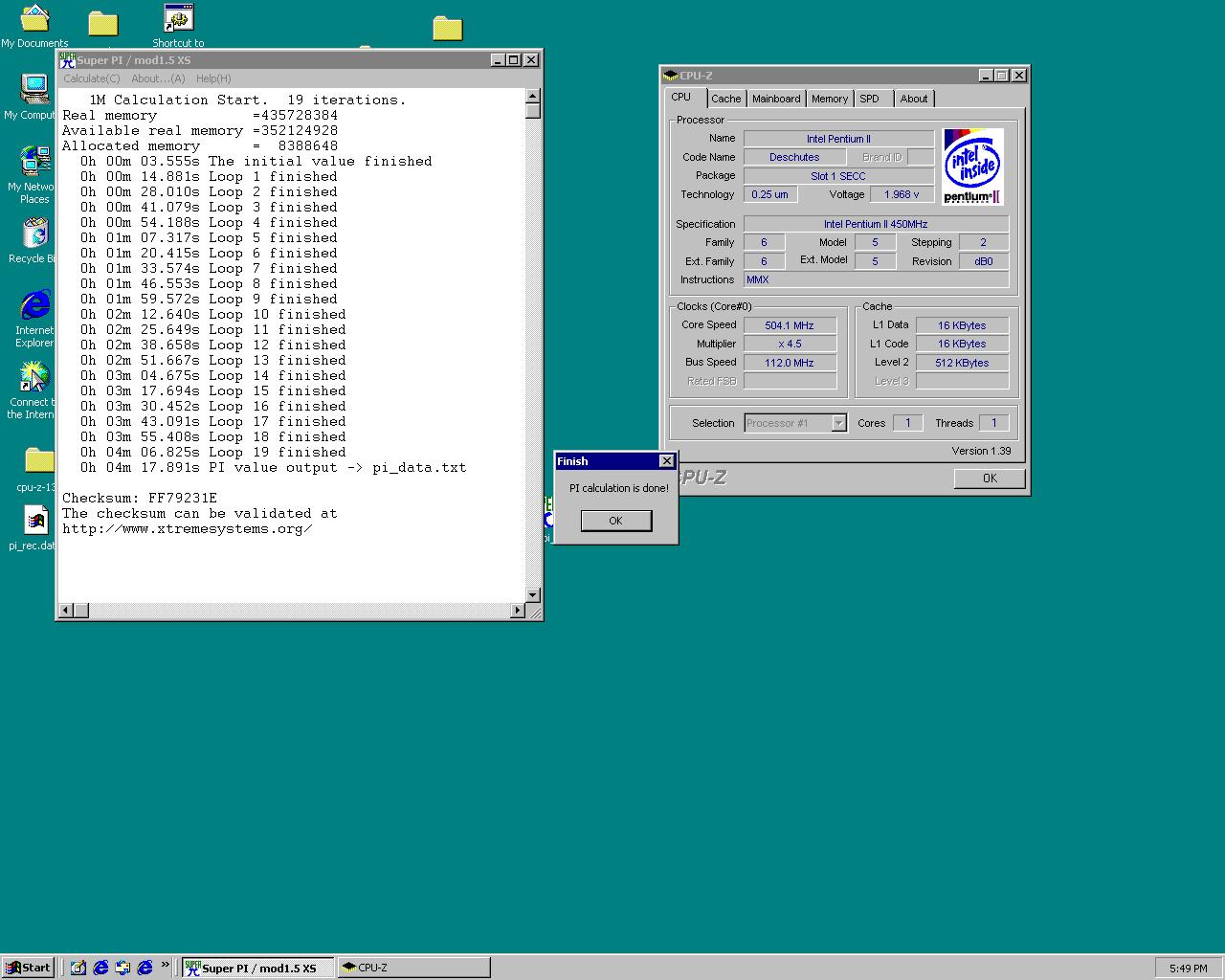The height and width of the screenshot is (980, 1225).
Task: Click Specification Intel Pentium II 450MHz
Action: [876, 224]
